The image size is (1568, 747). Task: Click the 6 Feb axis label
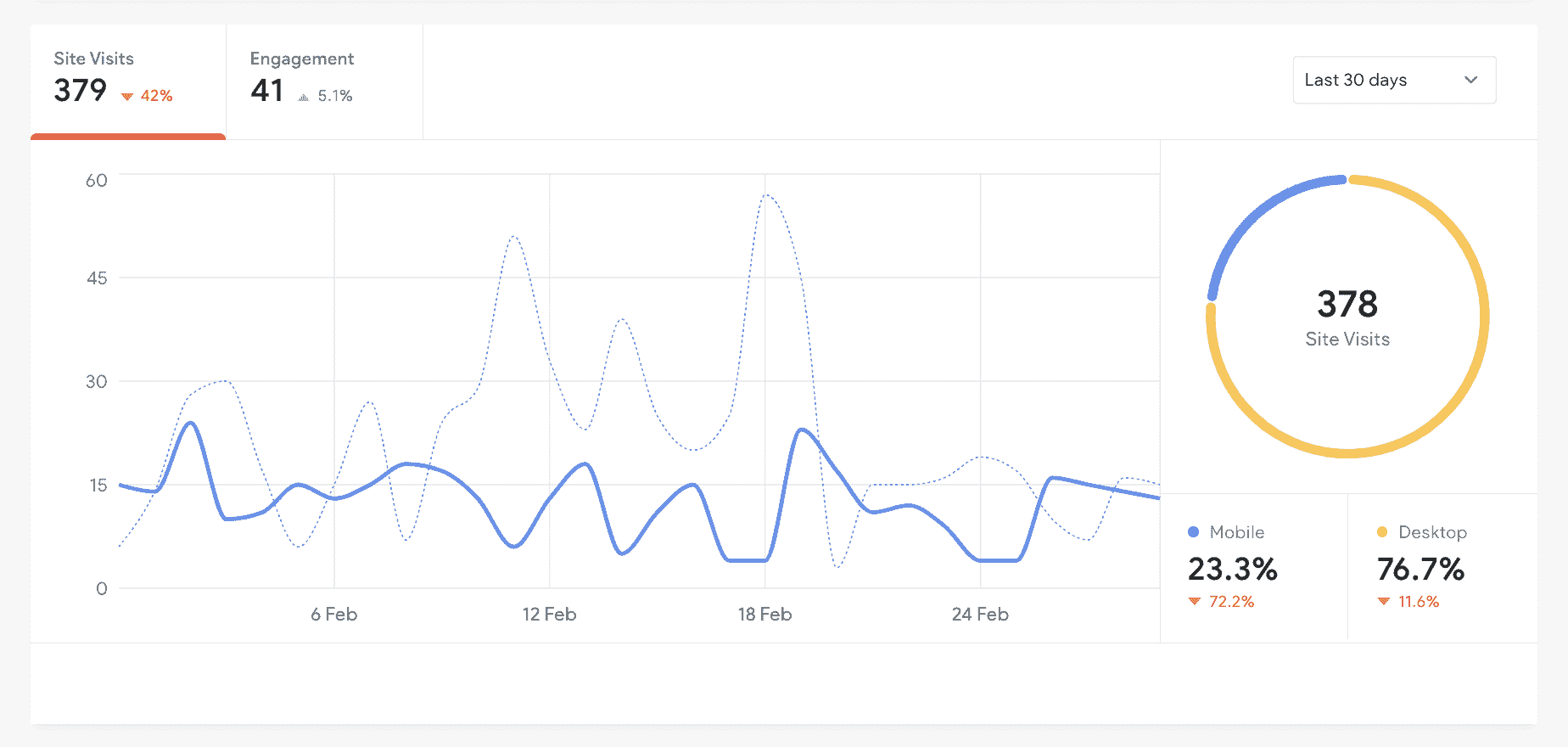(x=333, y=615)
